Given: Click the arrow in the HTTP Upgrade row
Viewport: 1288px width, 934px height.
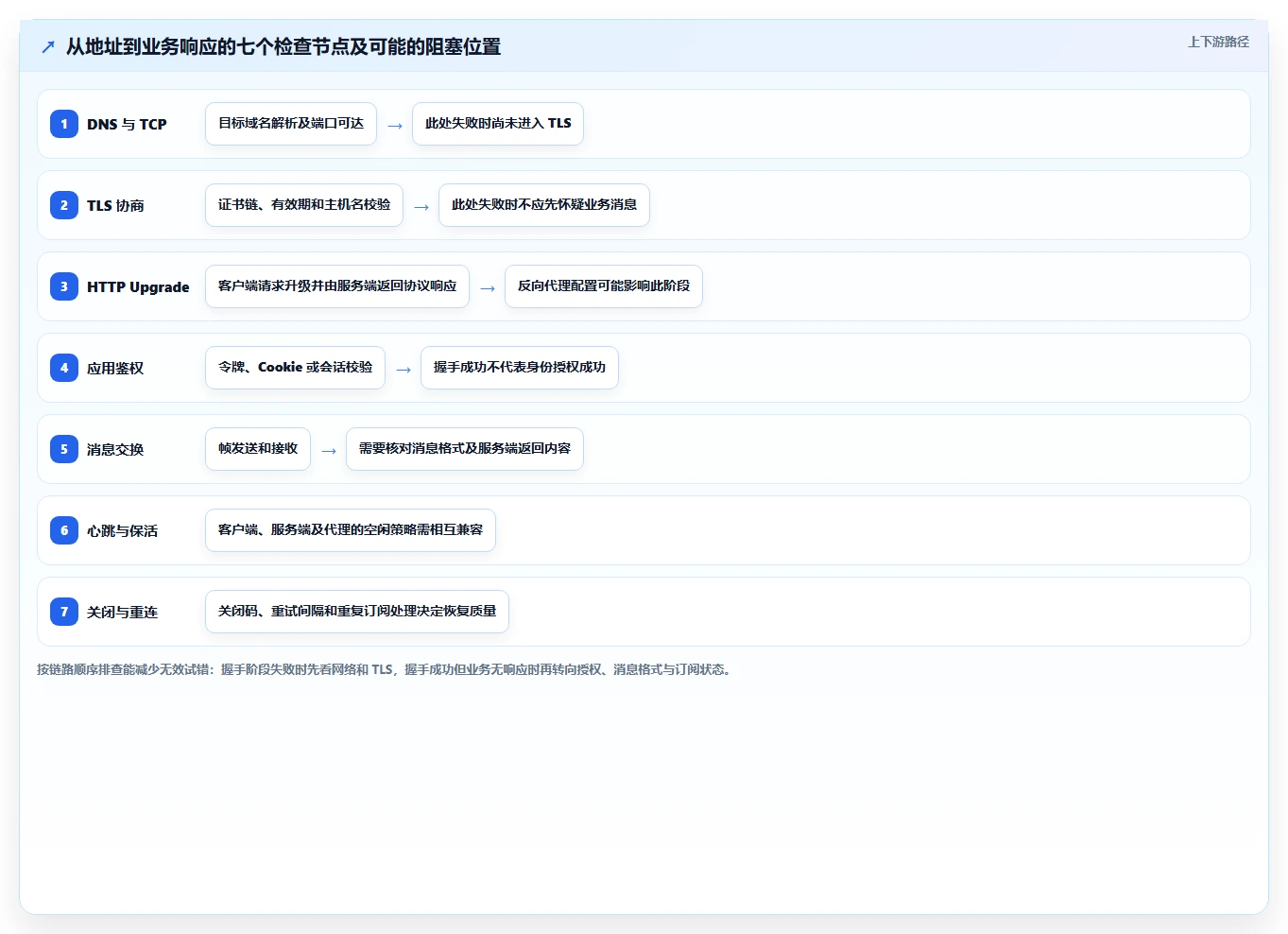Looking at the screenshot, I should [488, 288].
